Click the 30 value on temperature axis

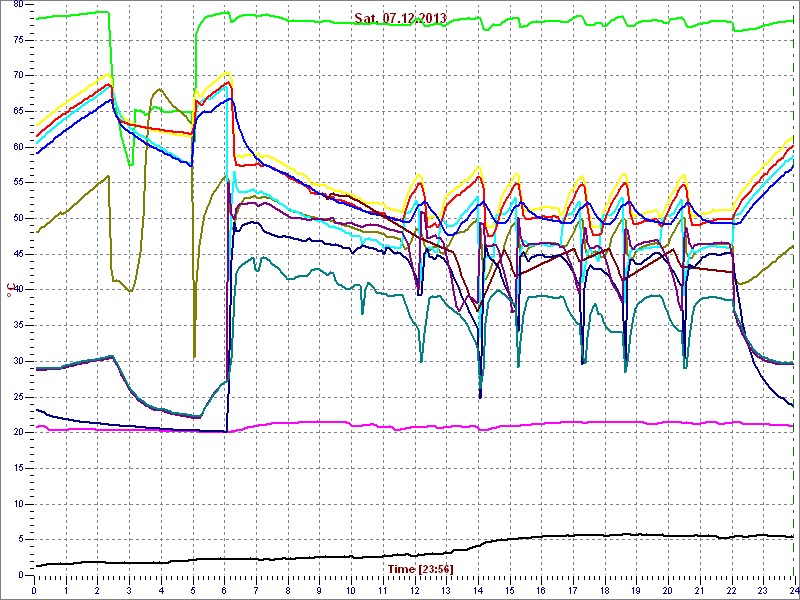(18, 361)
